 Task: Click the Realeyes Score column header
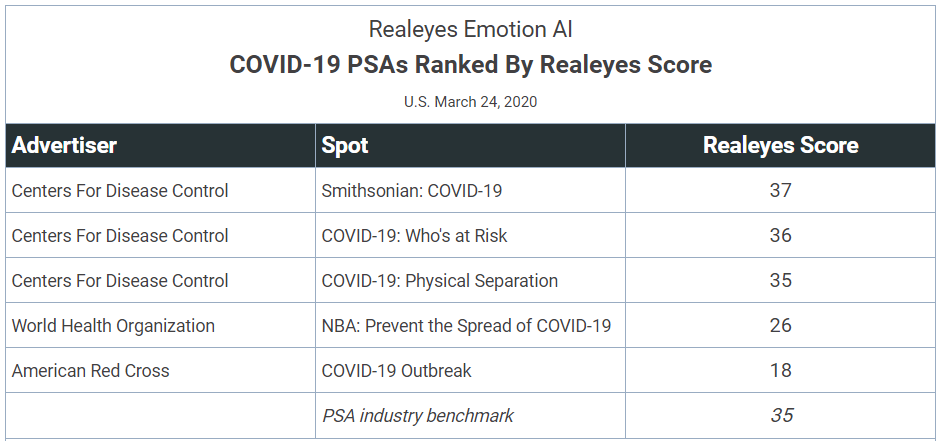tap(780, 145)
